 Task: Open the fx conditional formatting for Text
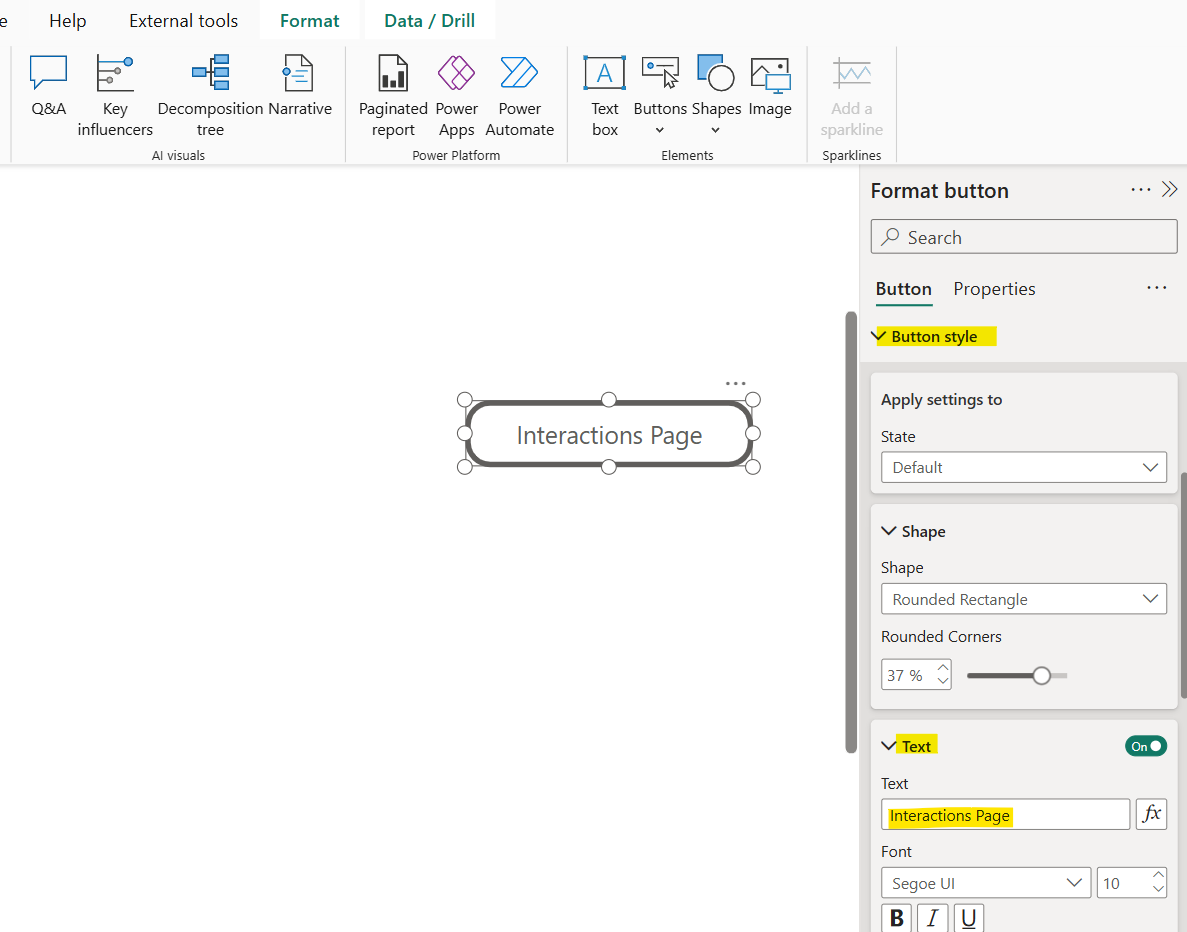click(x=1151, y=814)
